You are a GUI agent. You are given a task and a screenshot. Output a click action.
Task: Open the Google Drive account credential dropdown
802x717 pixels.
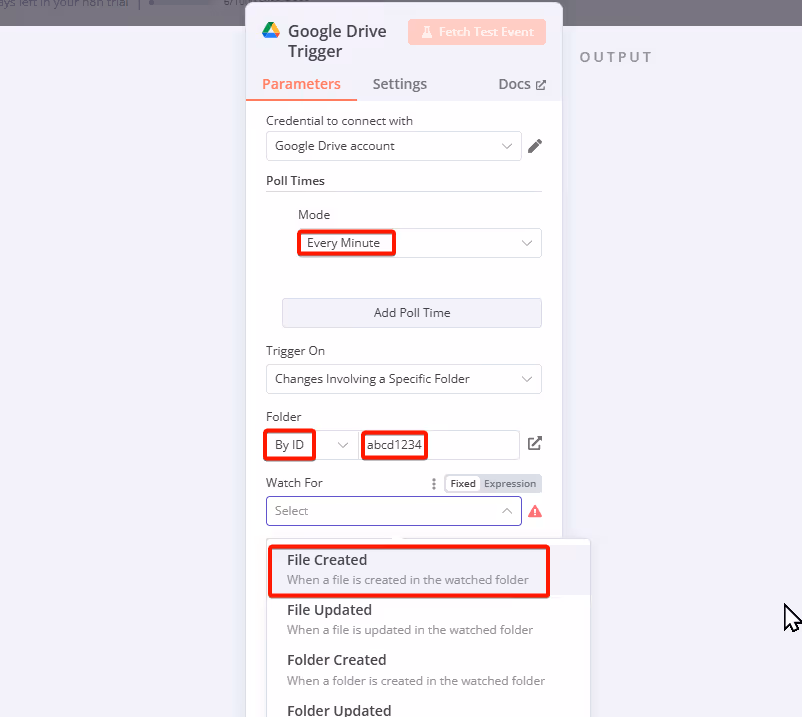tap(394, 146)
